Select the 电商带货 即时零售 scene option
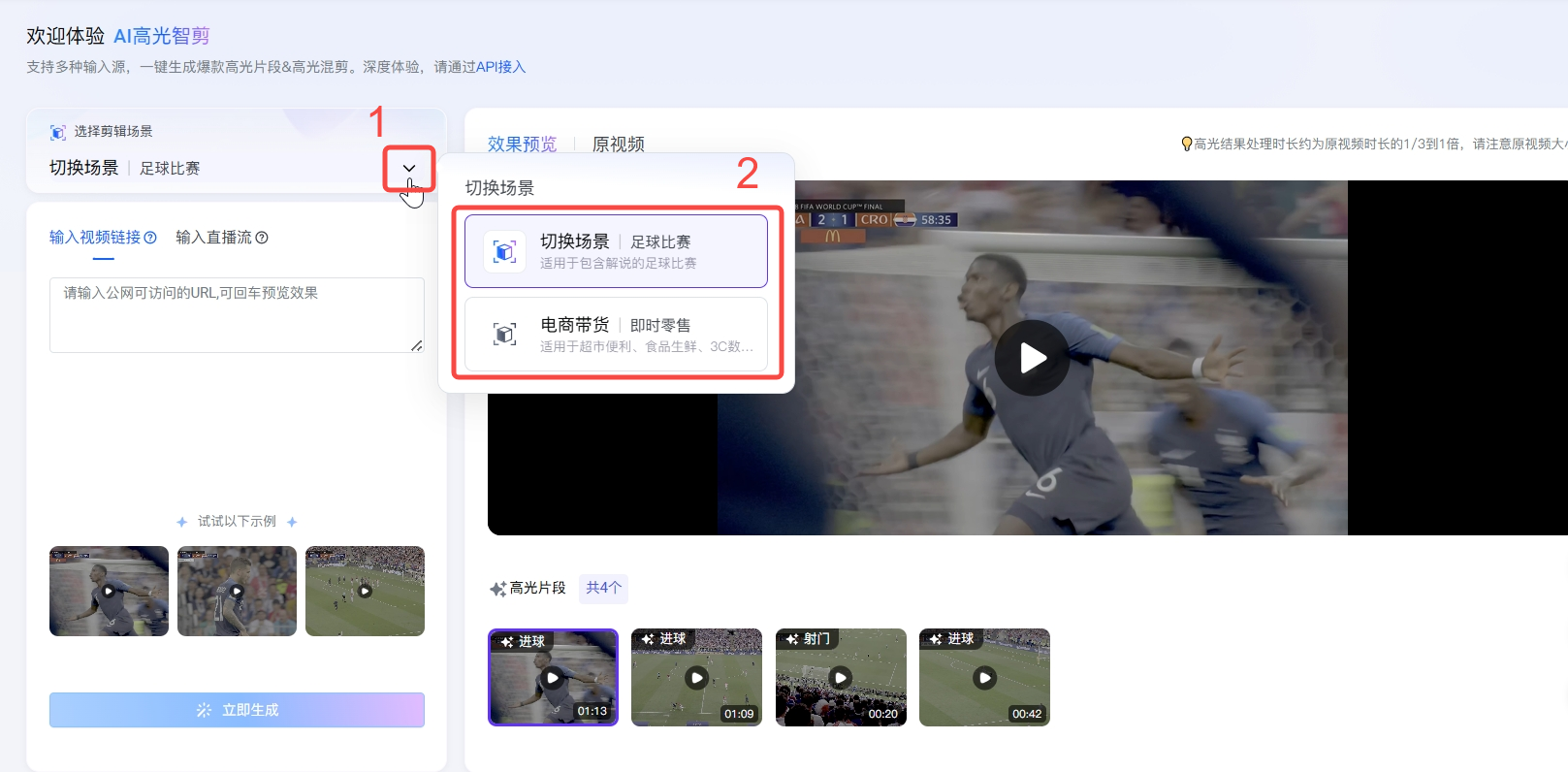 click(616, 335)
